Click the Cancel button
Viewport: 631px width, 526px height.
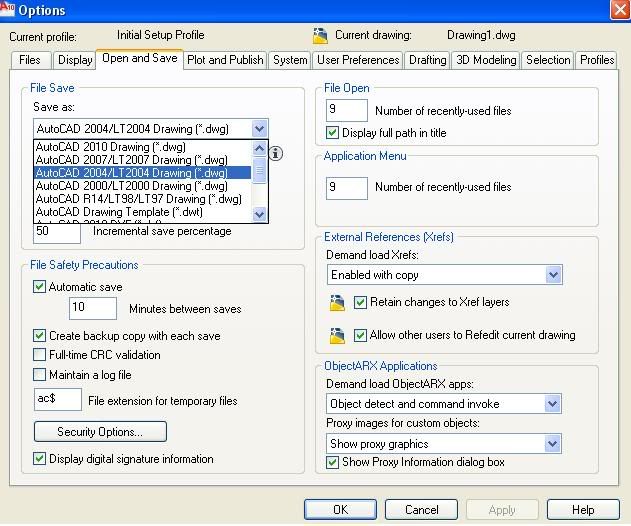[x=421, y=509]
